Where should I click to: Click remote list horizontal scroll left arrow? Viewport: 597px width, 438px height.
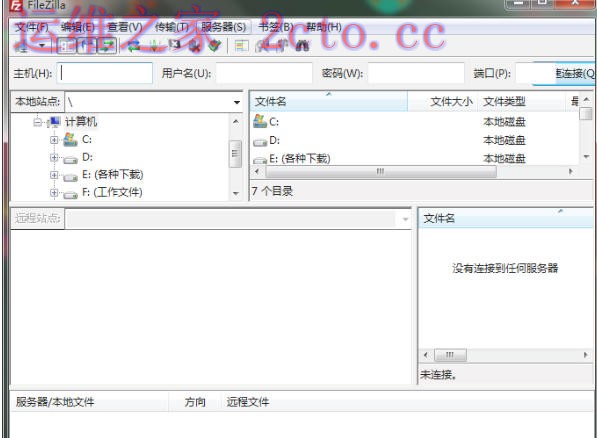pyautogui.click(x=425, y=355)
